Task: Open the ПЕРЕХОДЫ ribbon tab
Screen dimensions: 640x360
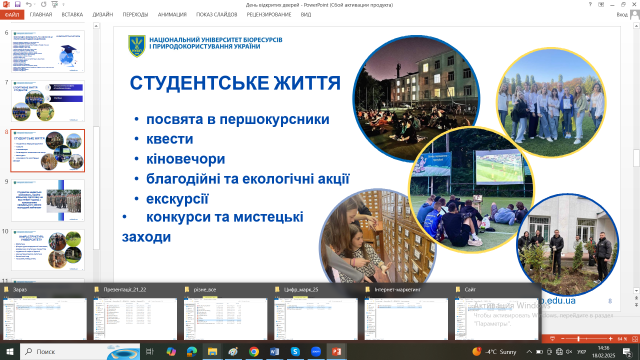Action: 135,15
